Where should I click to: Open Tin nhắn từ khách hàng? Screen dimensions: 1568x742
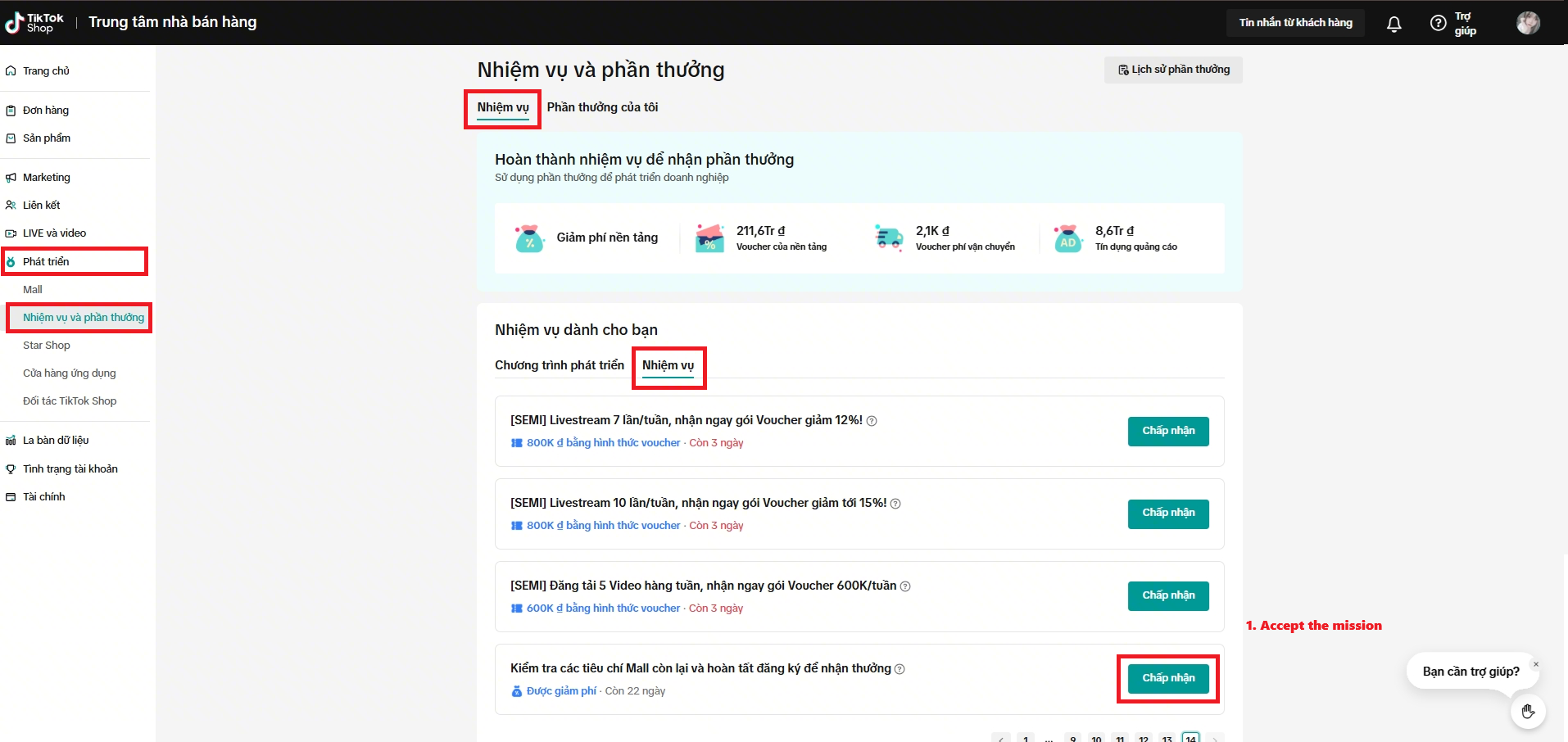pyautogui.click(x=1295, y=23)
